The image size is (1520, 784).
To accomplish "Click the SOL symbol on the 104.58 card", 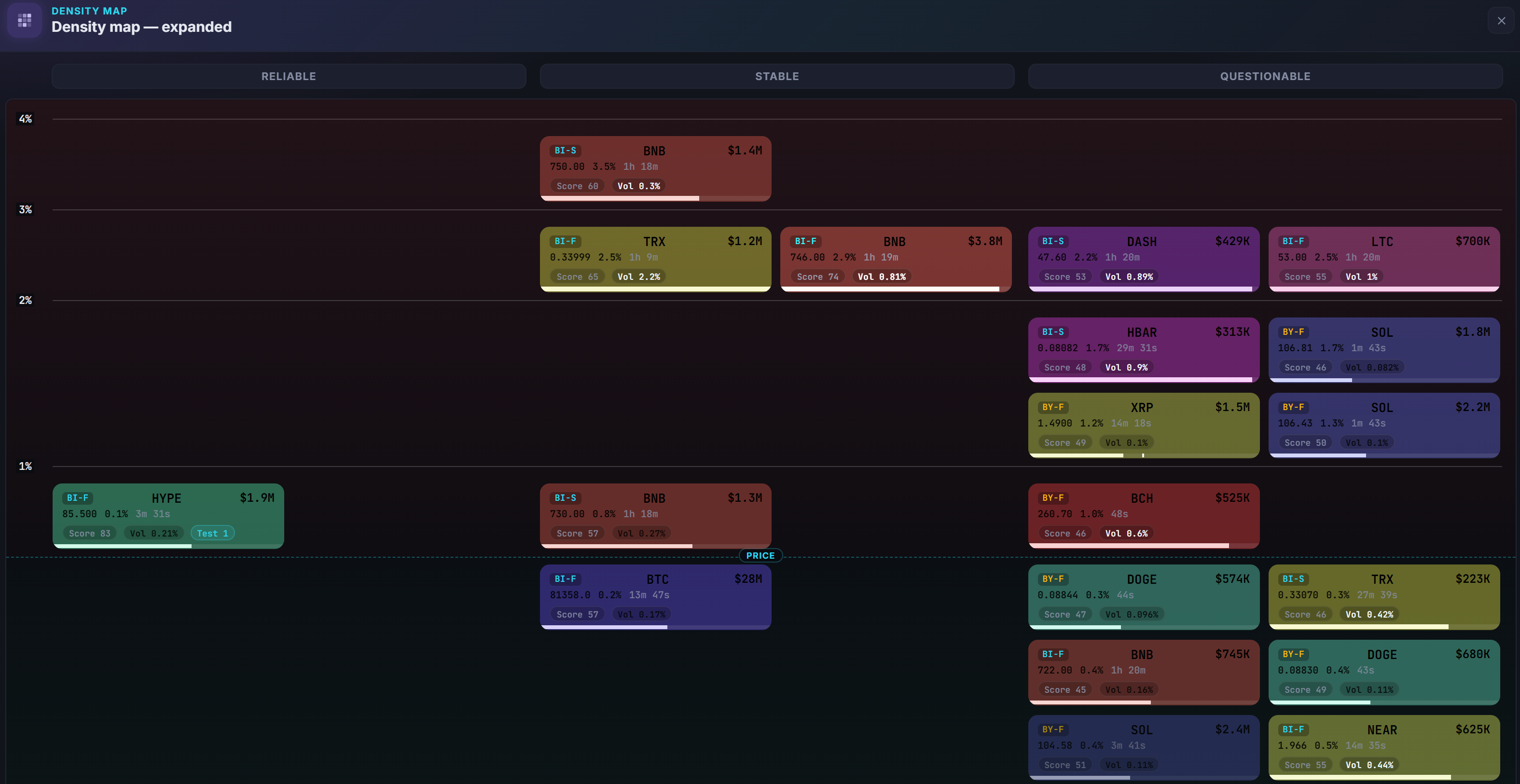I will pos(1142,730).
